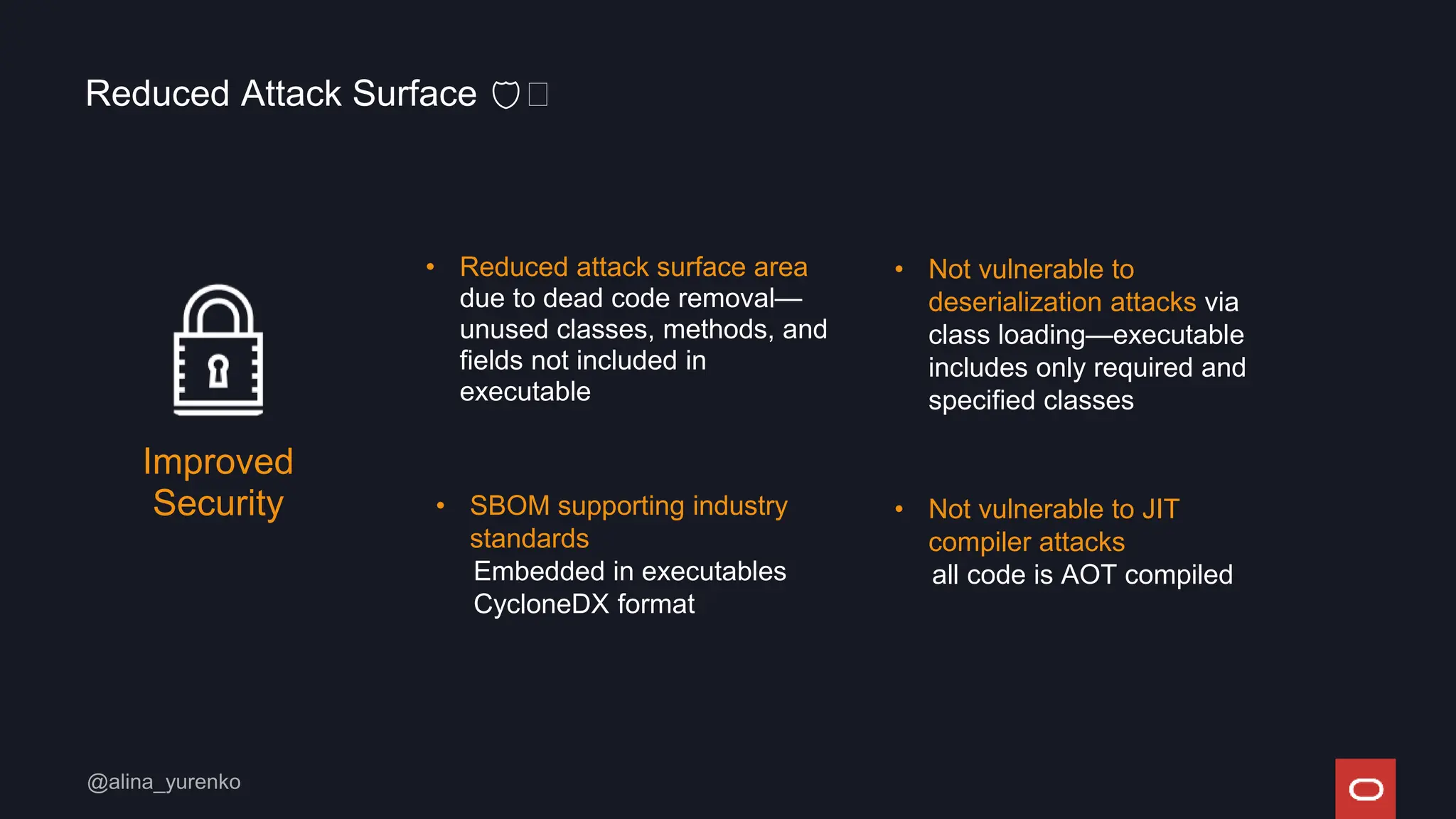Click the 'deserialization attacks' orange text

tap(1062, 302)
